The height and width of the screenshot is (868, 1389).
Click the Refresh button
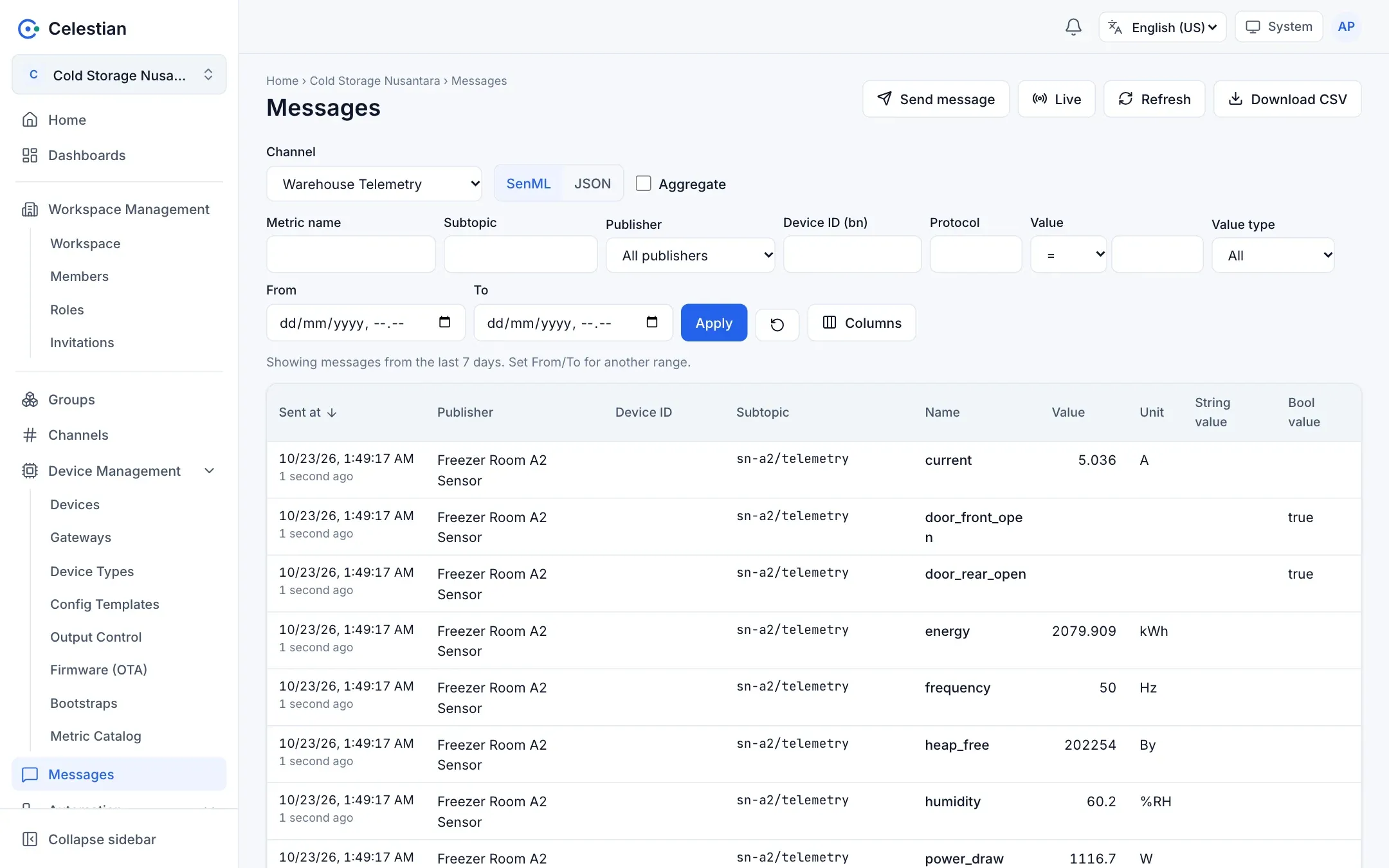(x=1154, y=99)
